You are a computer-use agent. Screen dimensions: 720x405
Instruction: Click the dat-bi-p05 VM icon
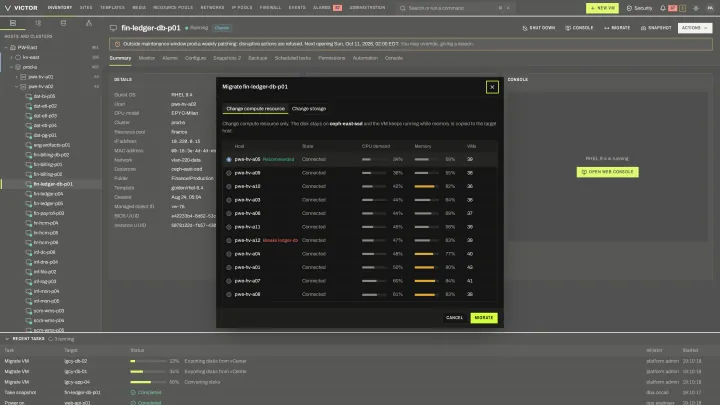click(28, 96)
